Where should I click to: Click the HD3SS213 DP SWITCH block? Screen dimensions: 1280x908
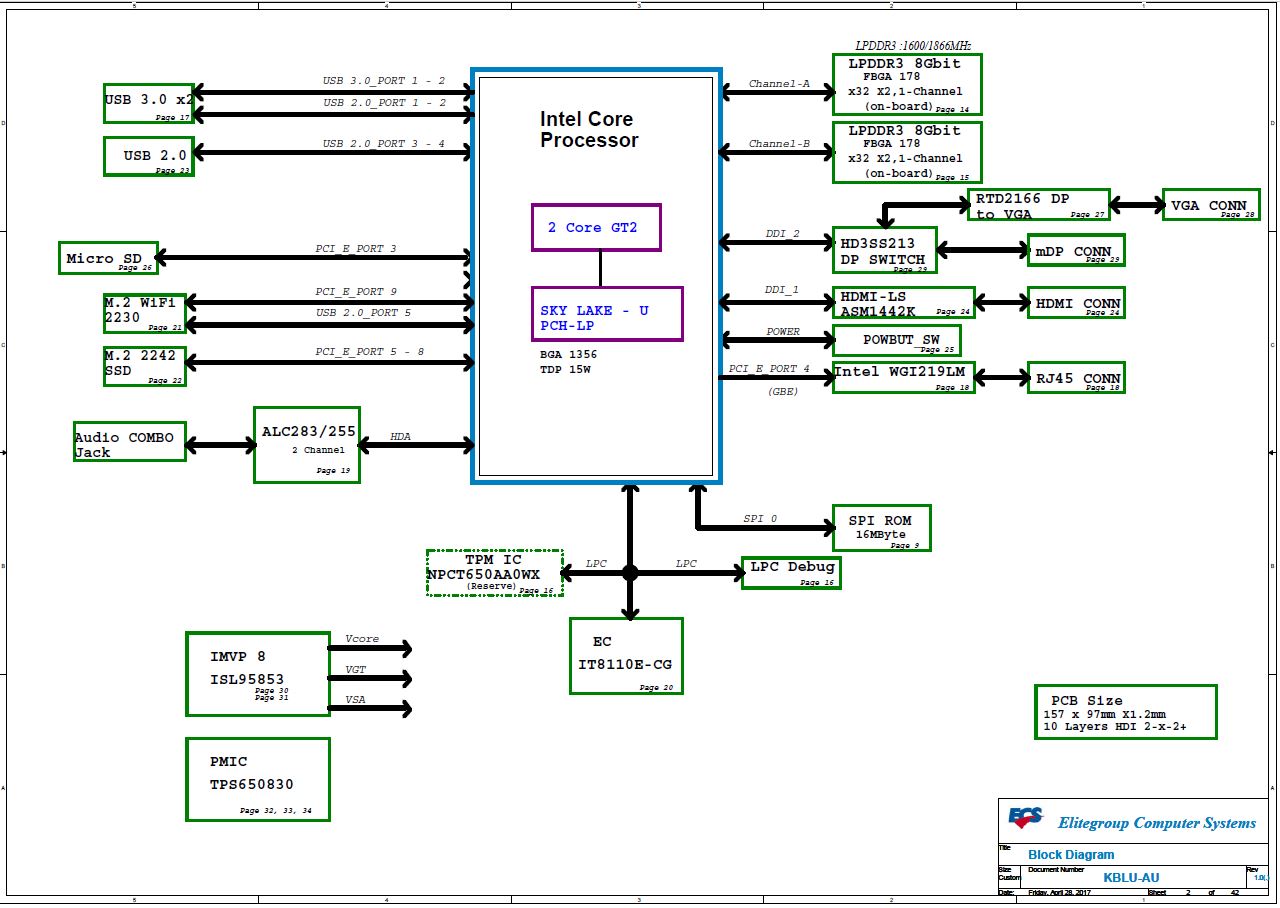pos(884,251)
